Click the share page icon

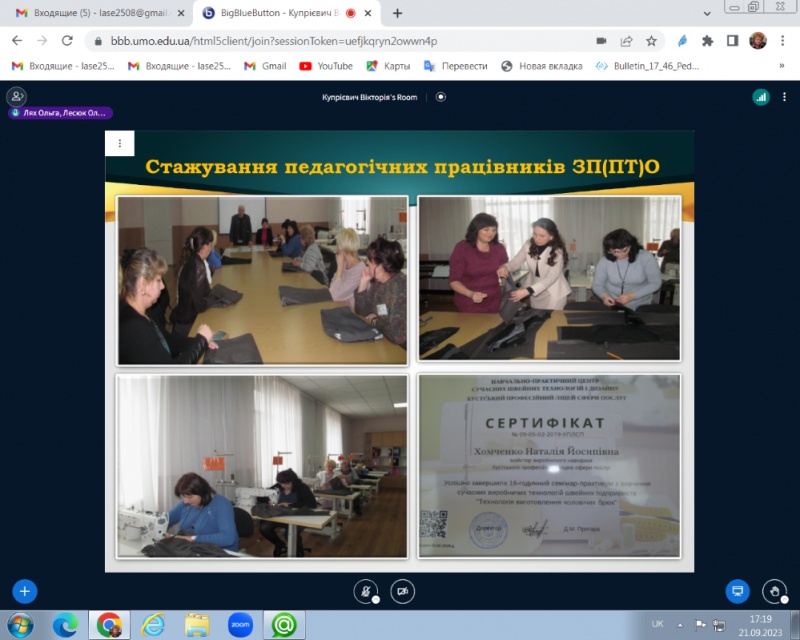coord(626,41)
